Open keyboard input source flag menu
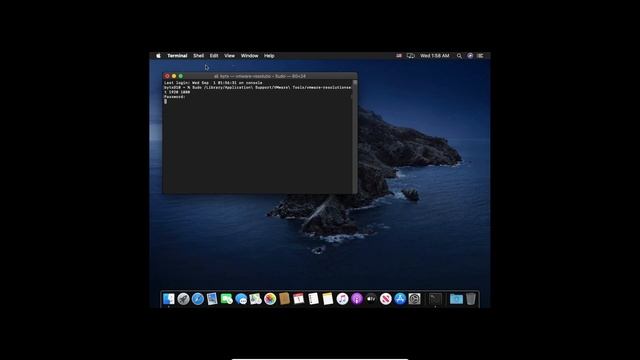The width and height of the screenshot is (640, 360). (399, 56)
